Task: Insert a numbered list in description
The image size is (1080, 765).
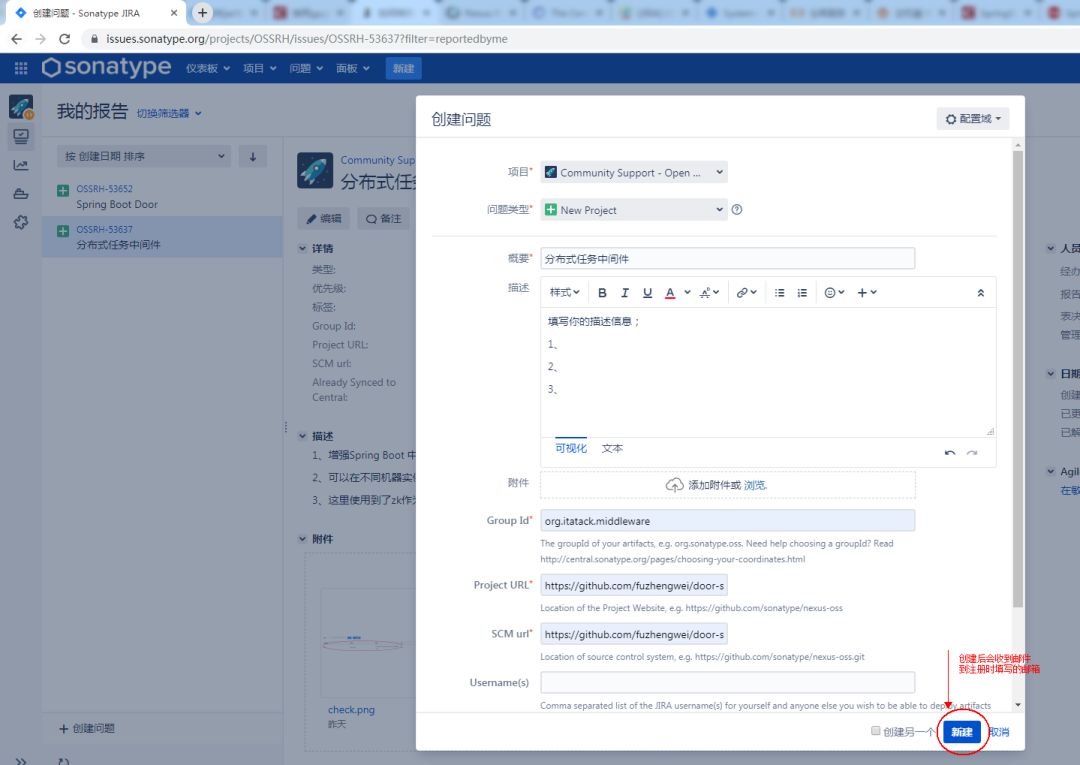Action: (x=802, y=293)
